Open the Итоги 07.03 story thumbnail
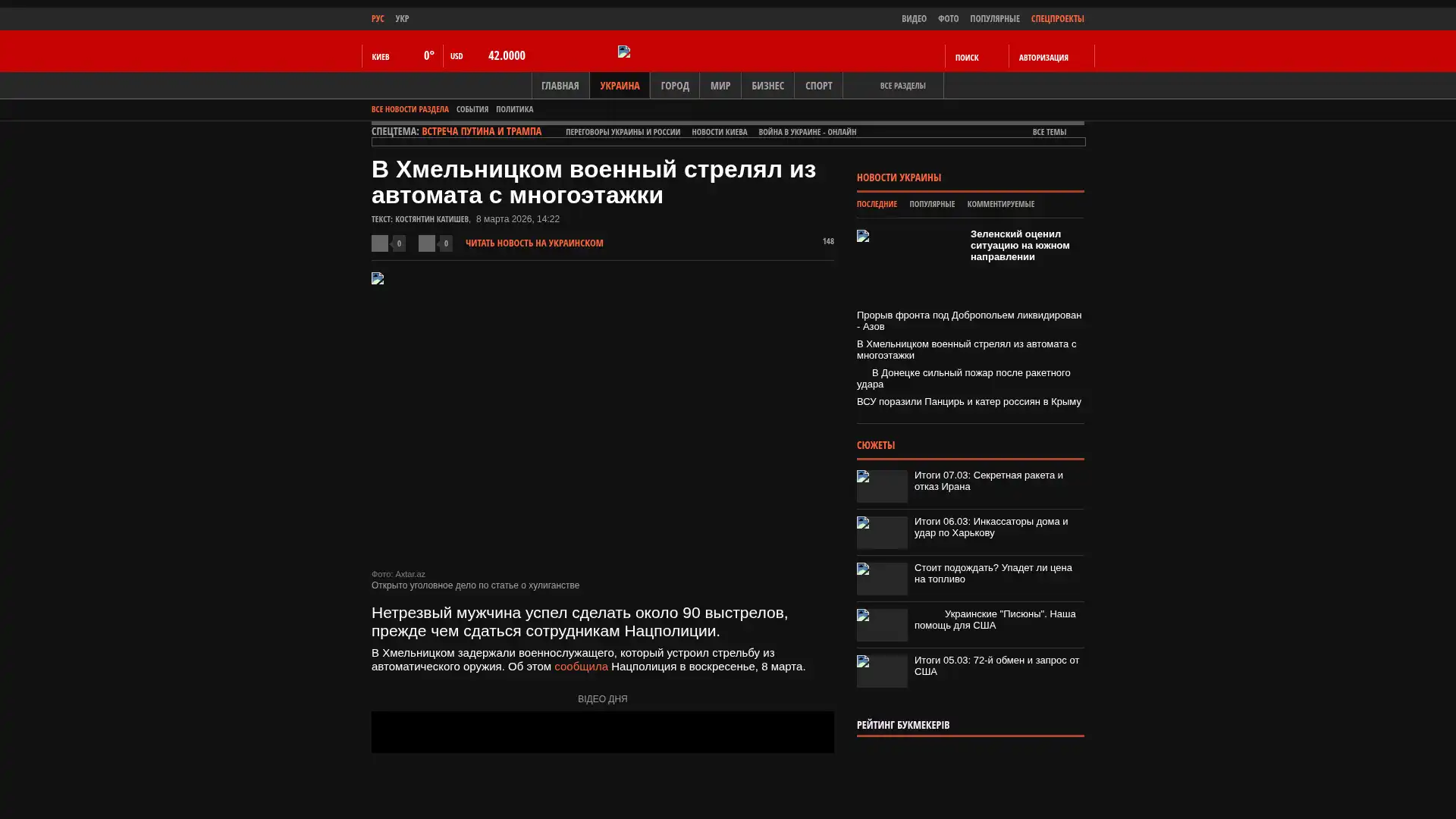The image size is (1456, 819). coord(882,486)
